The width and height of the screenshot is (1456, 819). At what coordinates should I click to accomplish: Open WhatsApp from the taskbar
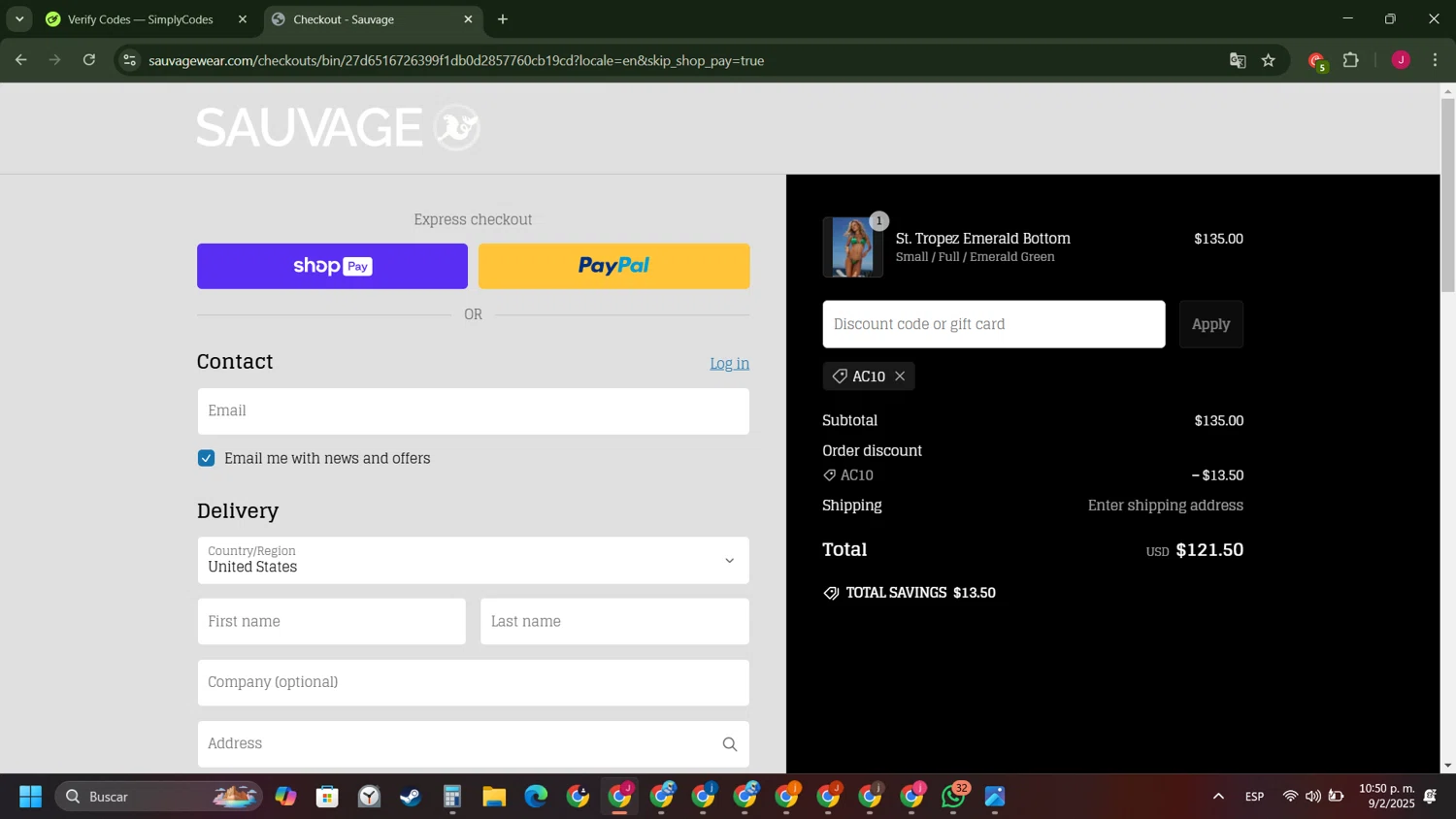(954, 797)
